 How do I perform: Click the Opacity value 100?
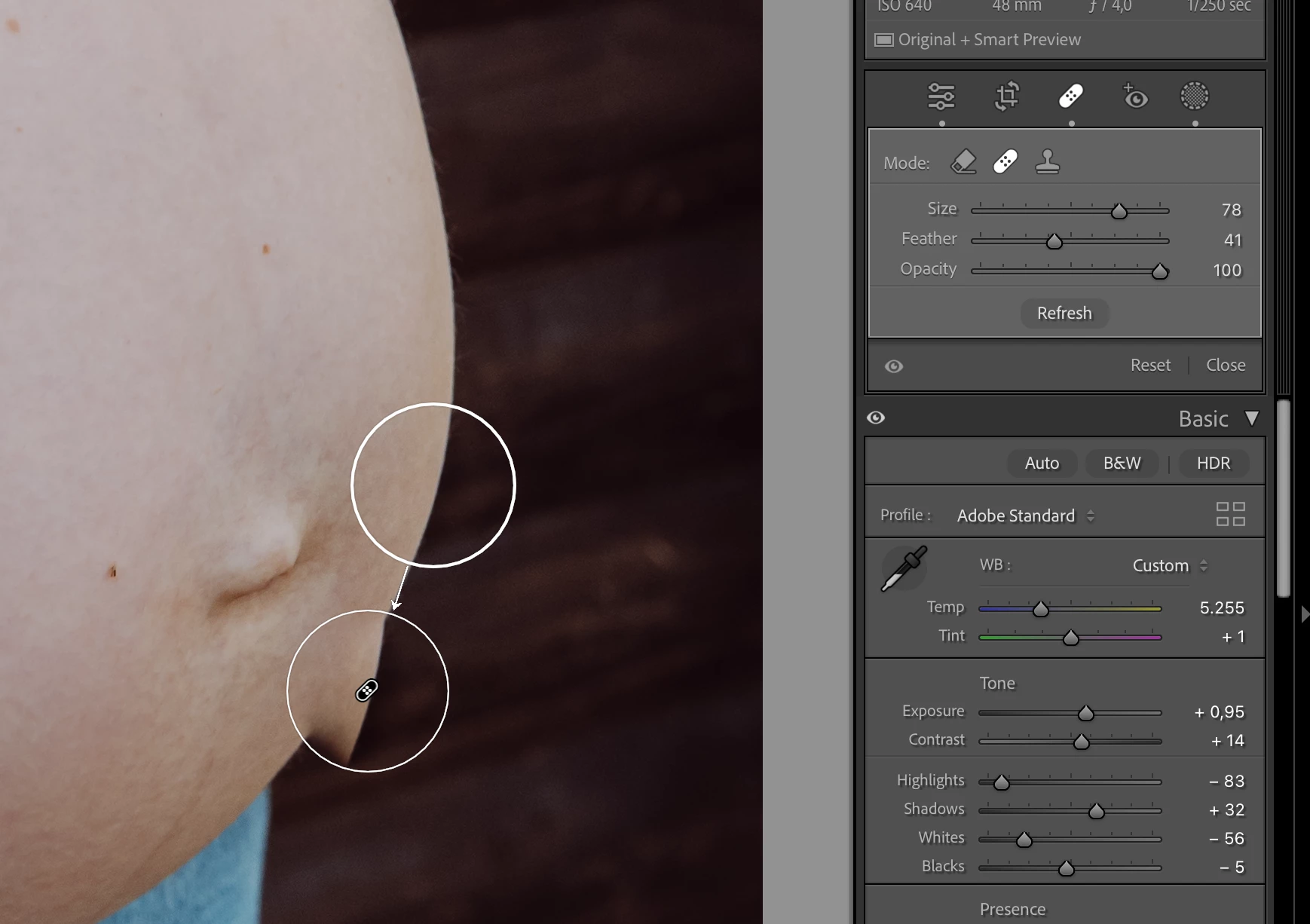coord(1227,271)
